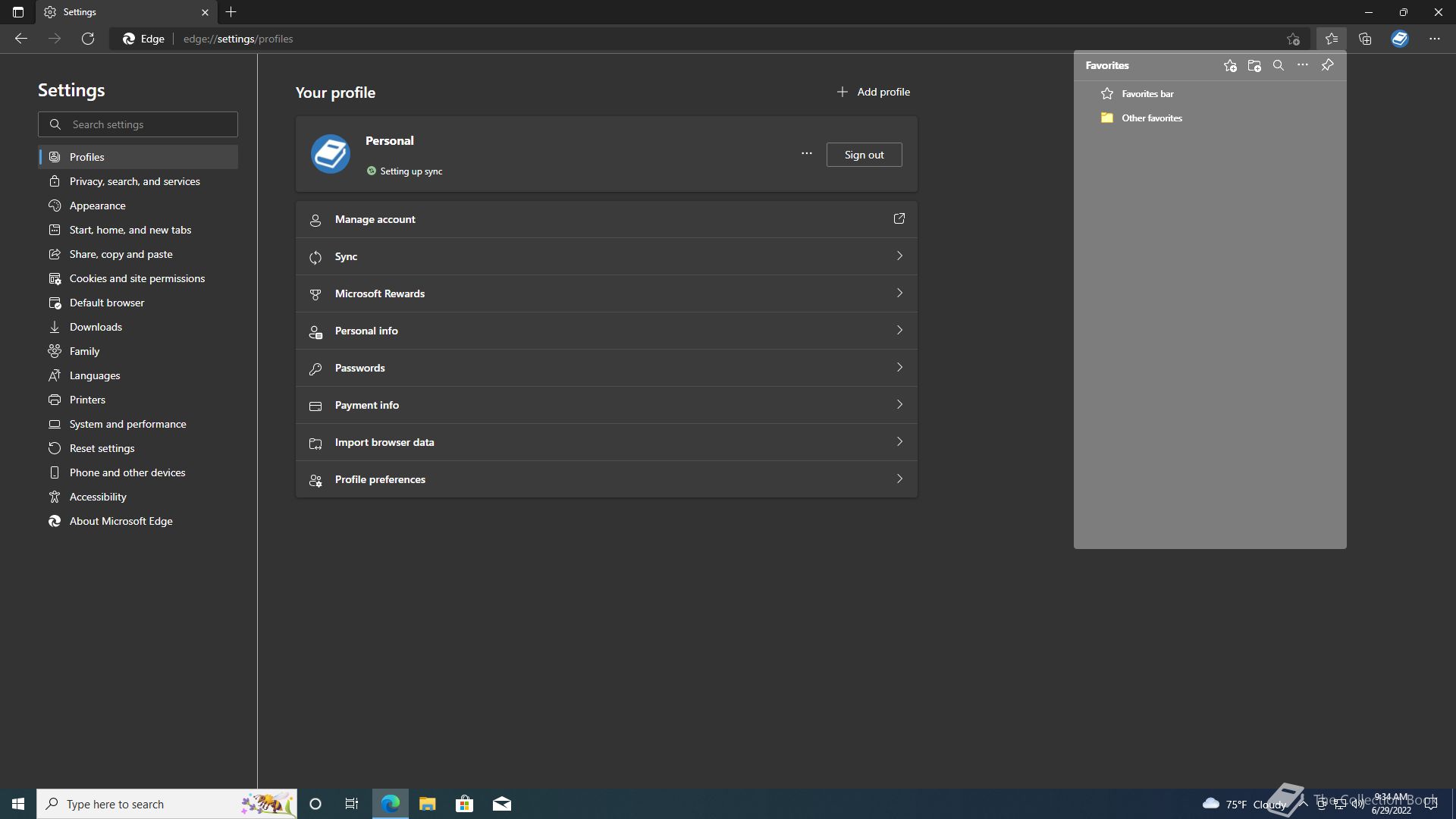The height and width of the screenshot is (819, 1456).
Task: Expand the Sync settings row
Action: tap(607, 256)
